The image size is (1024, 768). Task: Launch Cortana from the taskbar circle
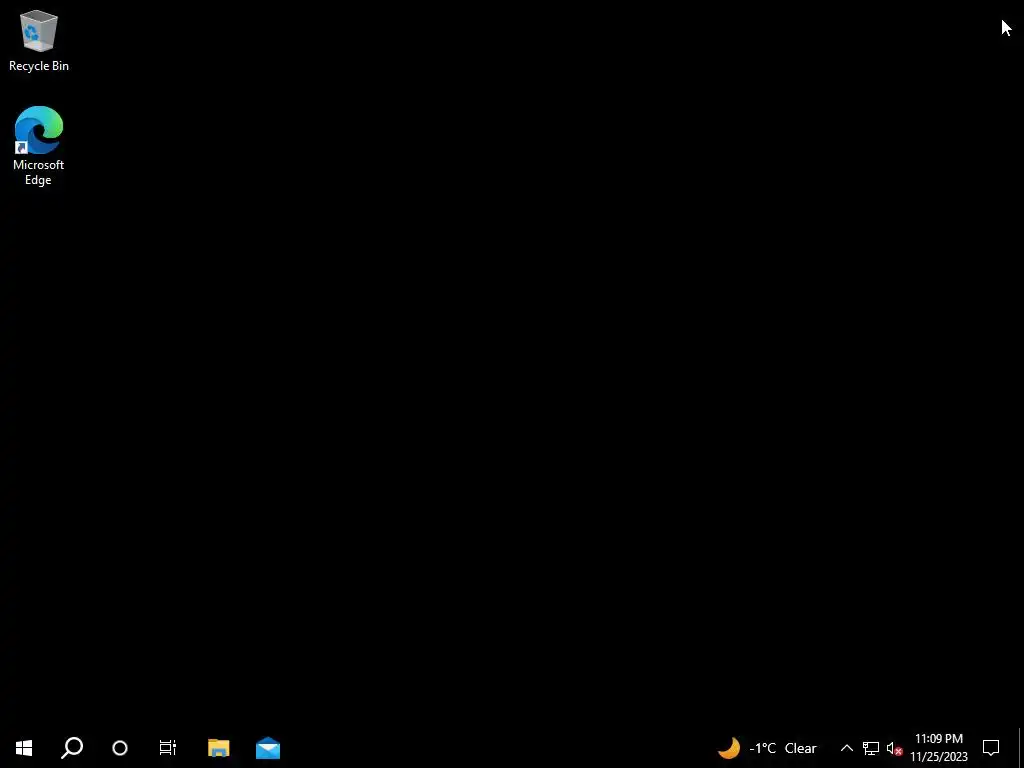tap(120, 748)
